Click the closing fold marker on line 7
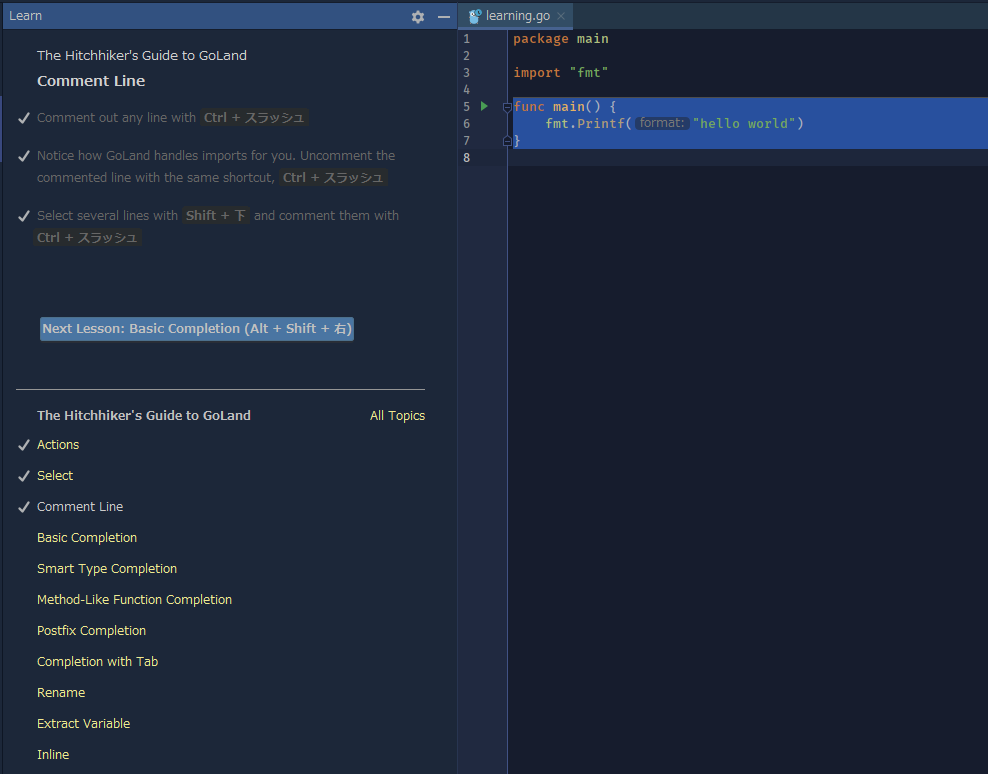 [x=507, y=141]
